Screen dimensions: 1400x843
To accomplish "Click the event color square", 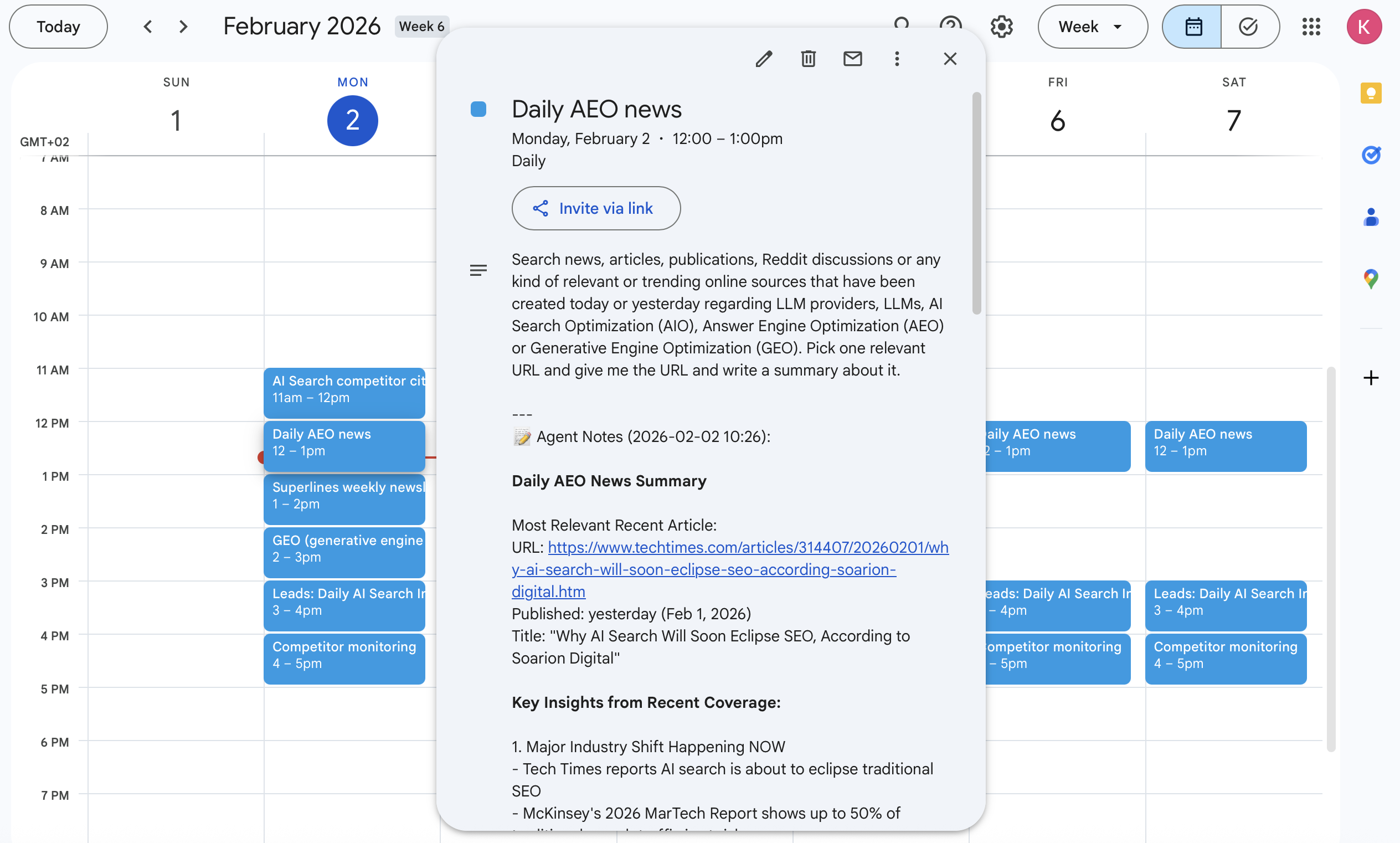I will click(x=478, y=109).
